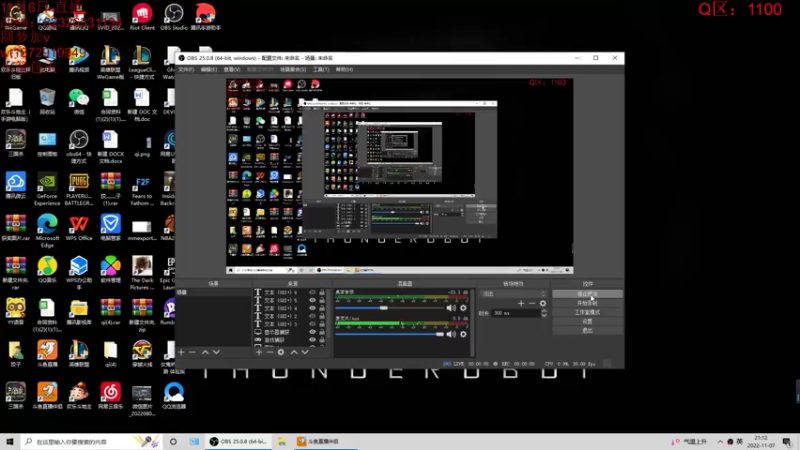Mute the desktop audio speaker icon
The image size is (800, 450).
[x=451, y=307]
